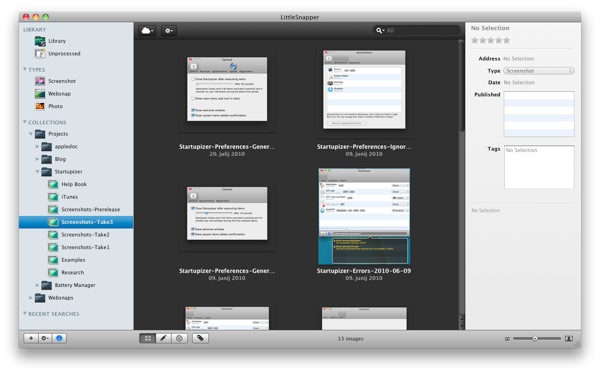Open the Research collection
This screenshot has height=374, width=600.
point(72,273)
